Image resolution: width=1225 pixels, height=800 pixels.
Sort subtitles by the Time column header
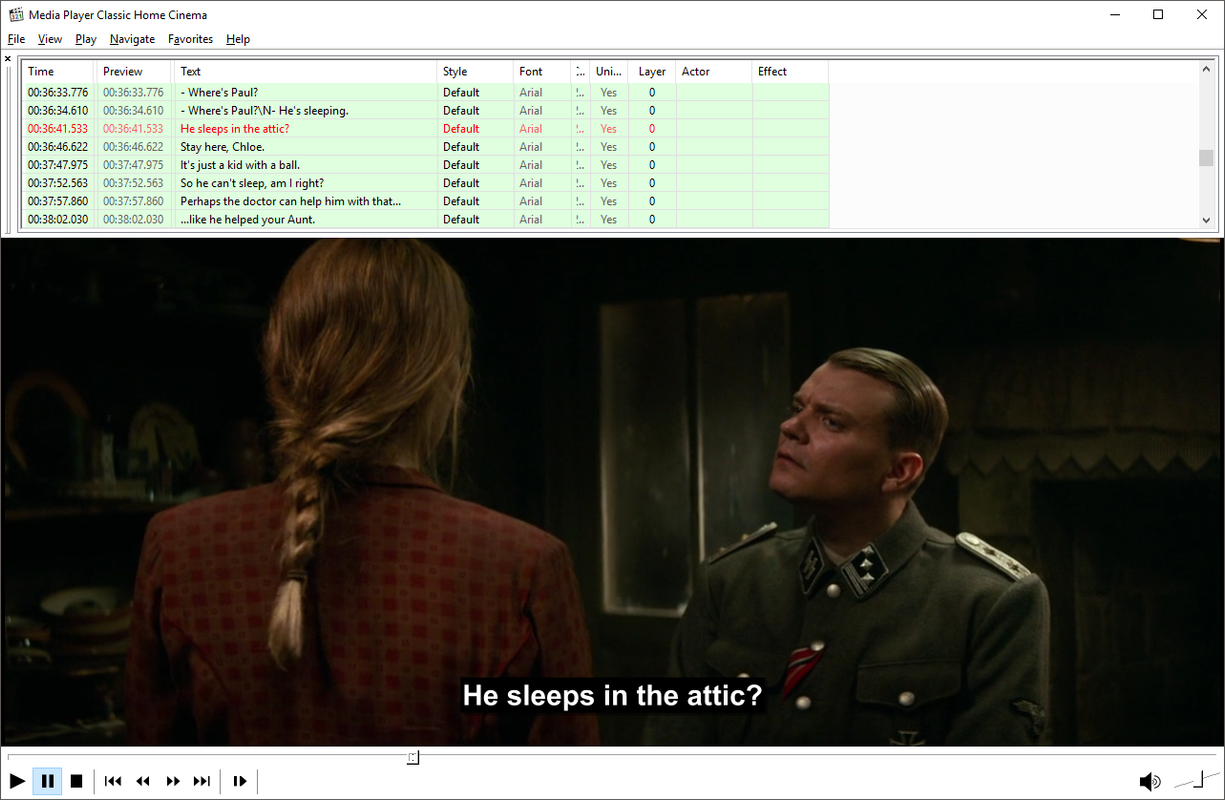tap(58, 71)
